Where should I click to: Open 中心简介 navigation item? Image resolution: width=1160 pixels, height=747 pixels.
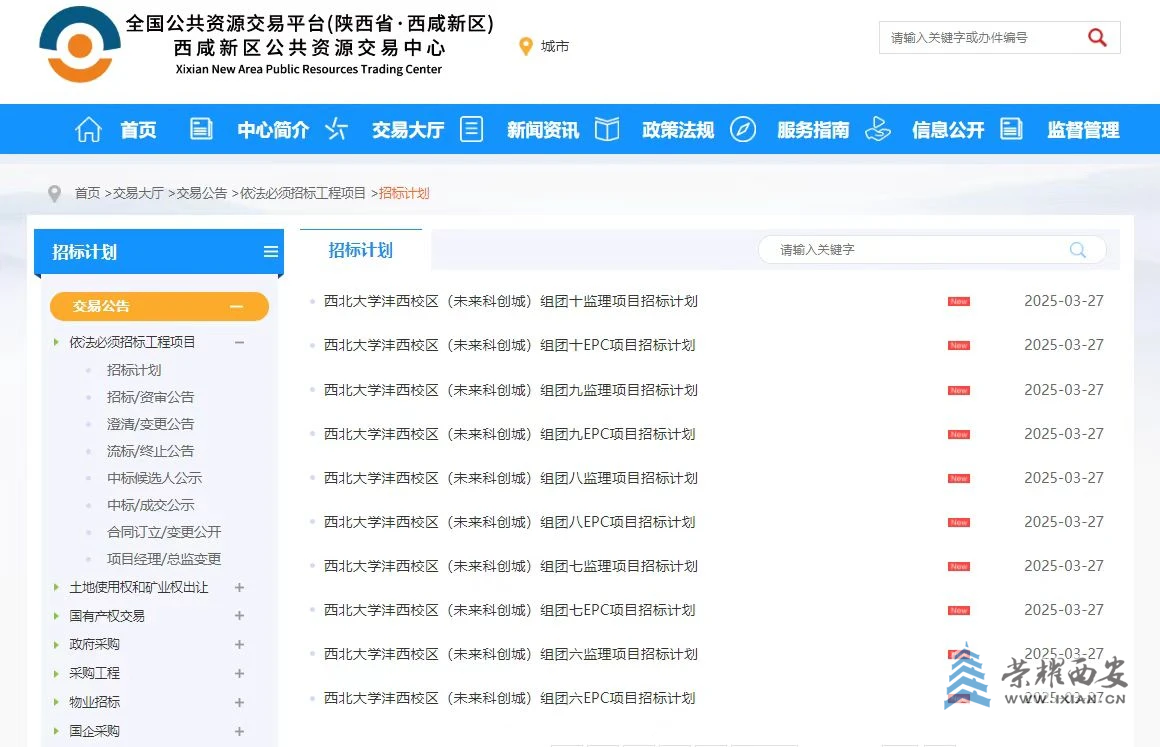[x=273, y=130]
